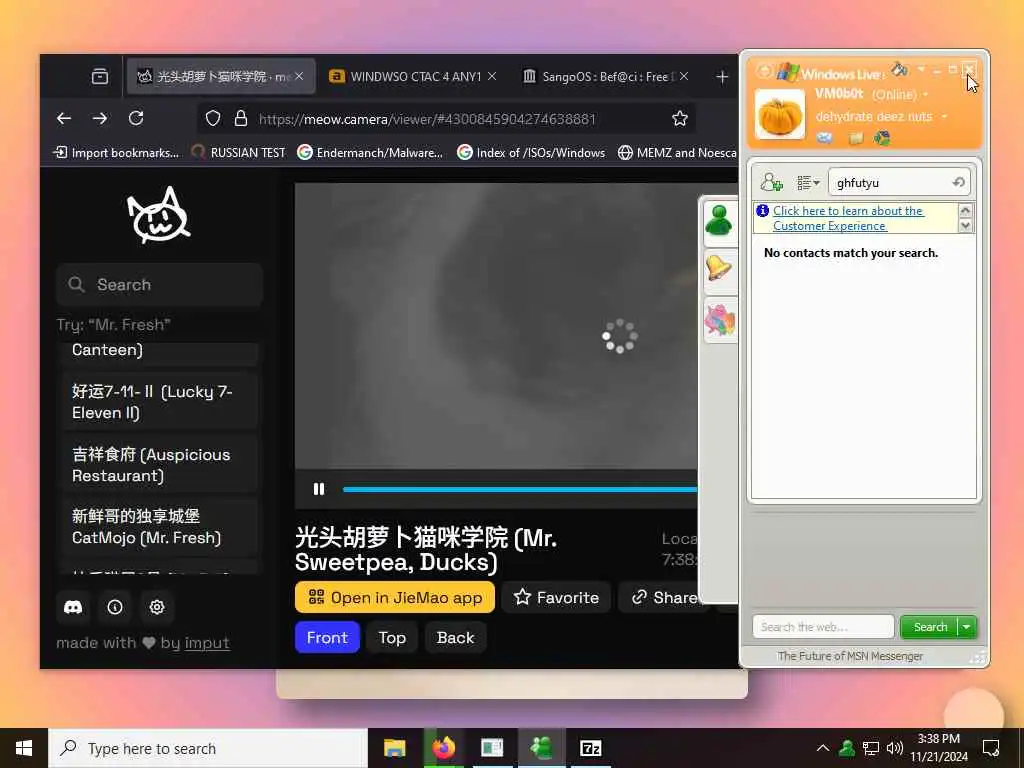
Task: Select CatMojo (Mr. Fresh) feeder in list
Action: [x=160, y=527]
